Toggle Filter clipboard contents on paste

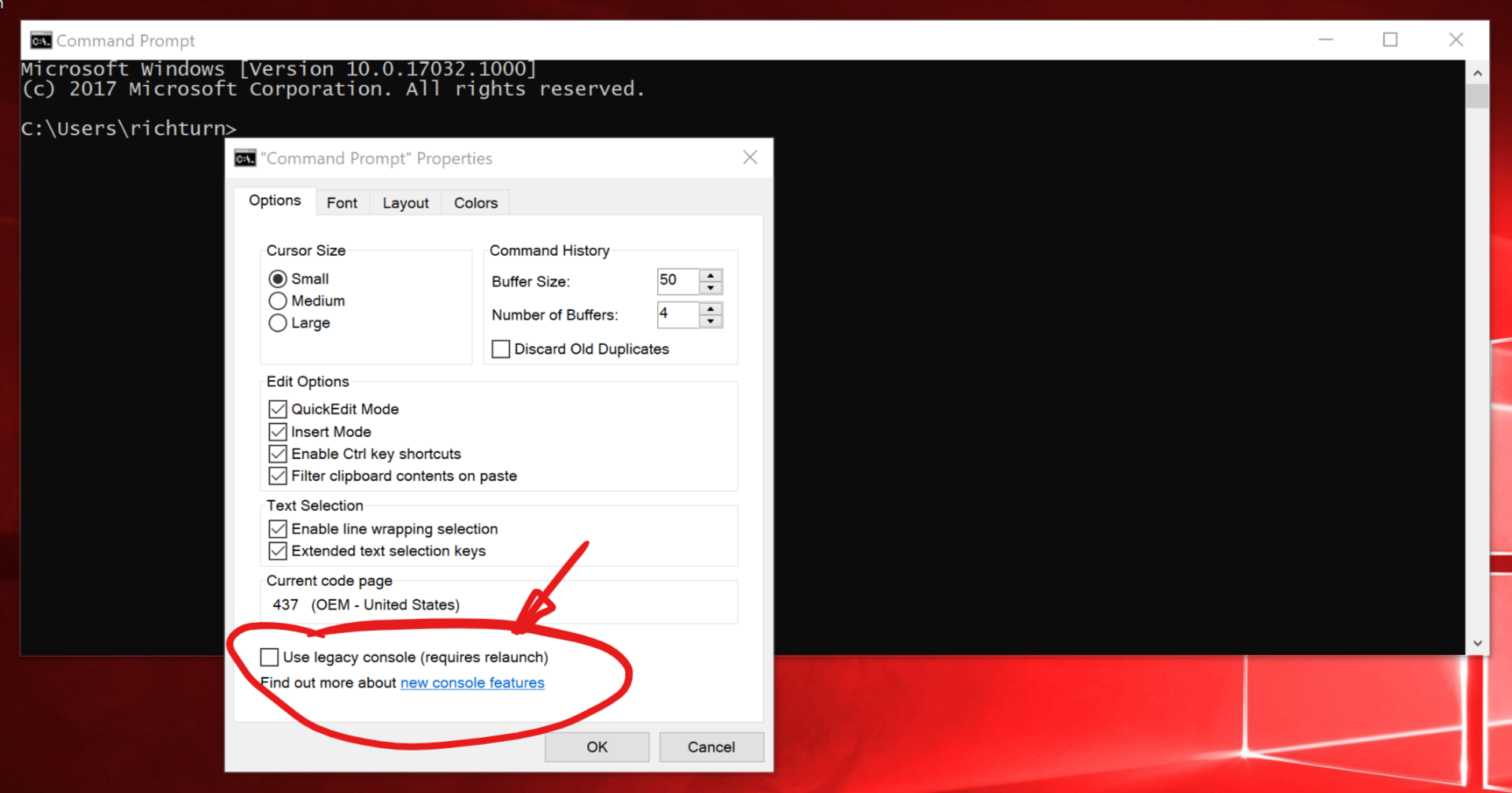(x=277, y=476)
